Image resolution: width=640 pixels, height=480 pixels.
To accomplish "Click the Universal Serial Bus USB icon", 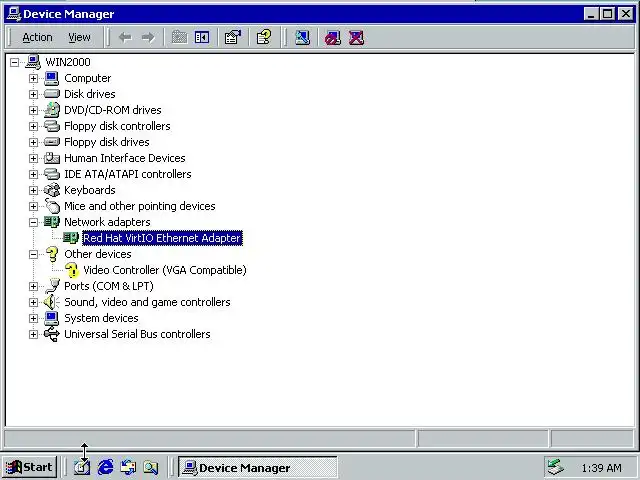I will 51,334.
